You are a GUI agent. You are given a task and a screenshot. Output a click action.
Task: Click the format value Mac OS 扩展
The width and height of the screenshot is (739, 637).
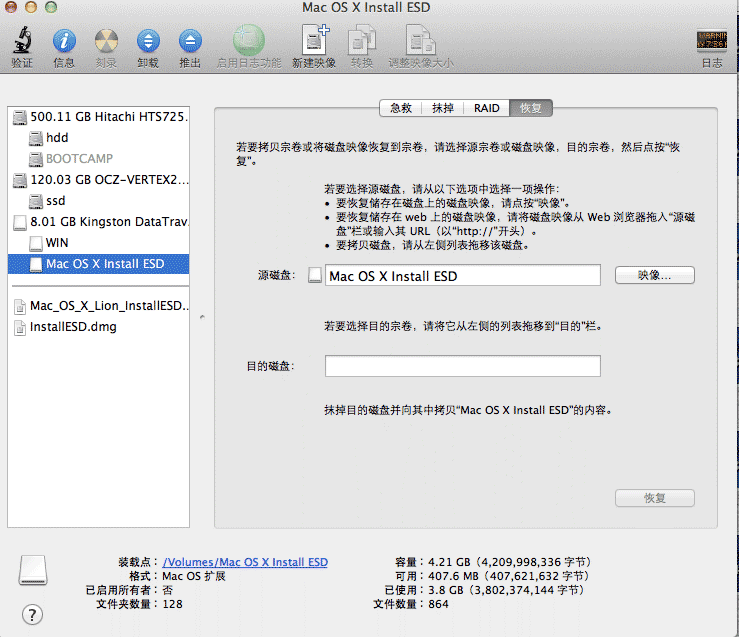194,576
